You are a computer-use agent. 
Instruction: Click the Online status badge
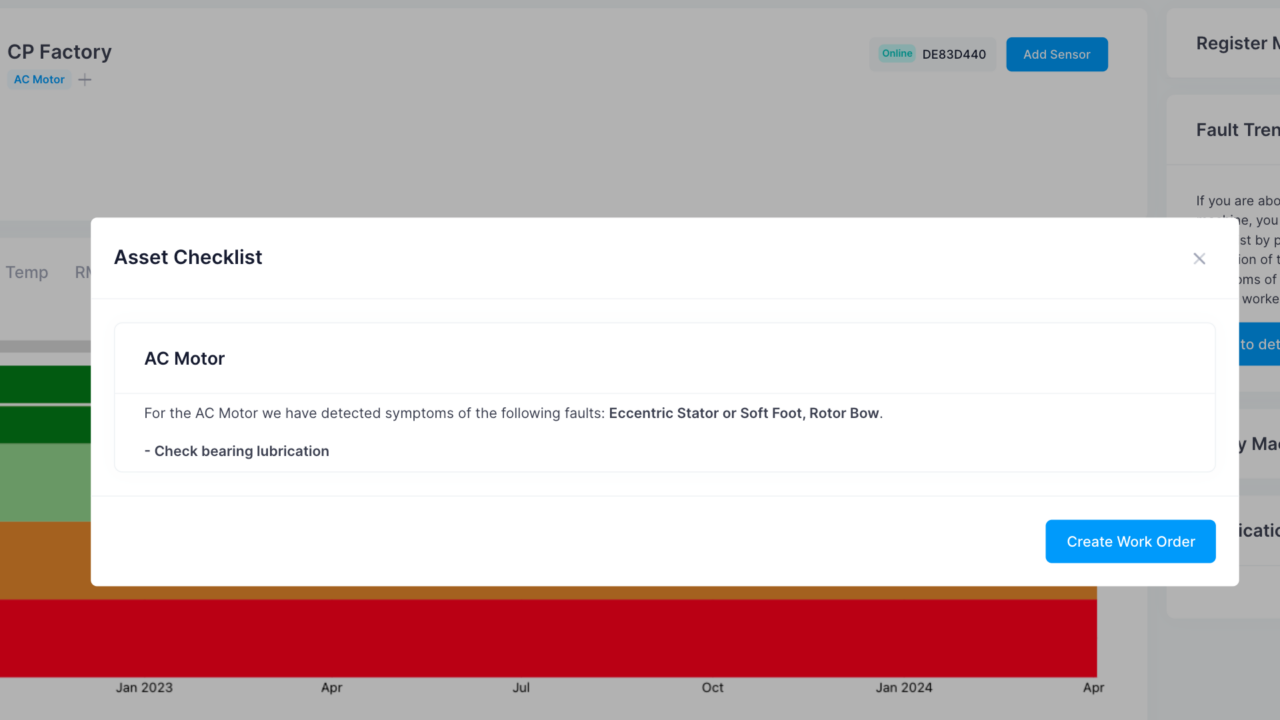[x=896, y=53]
